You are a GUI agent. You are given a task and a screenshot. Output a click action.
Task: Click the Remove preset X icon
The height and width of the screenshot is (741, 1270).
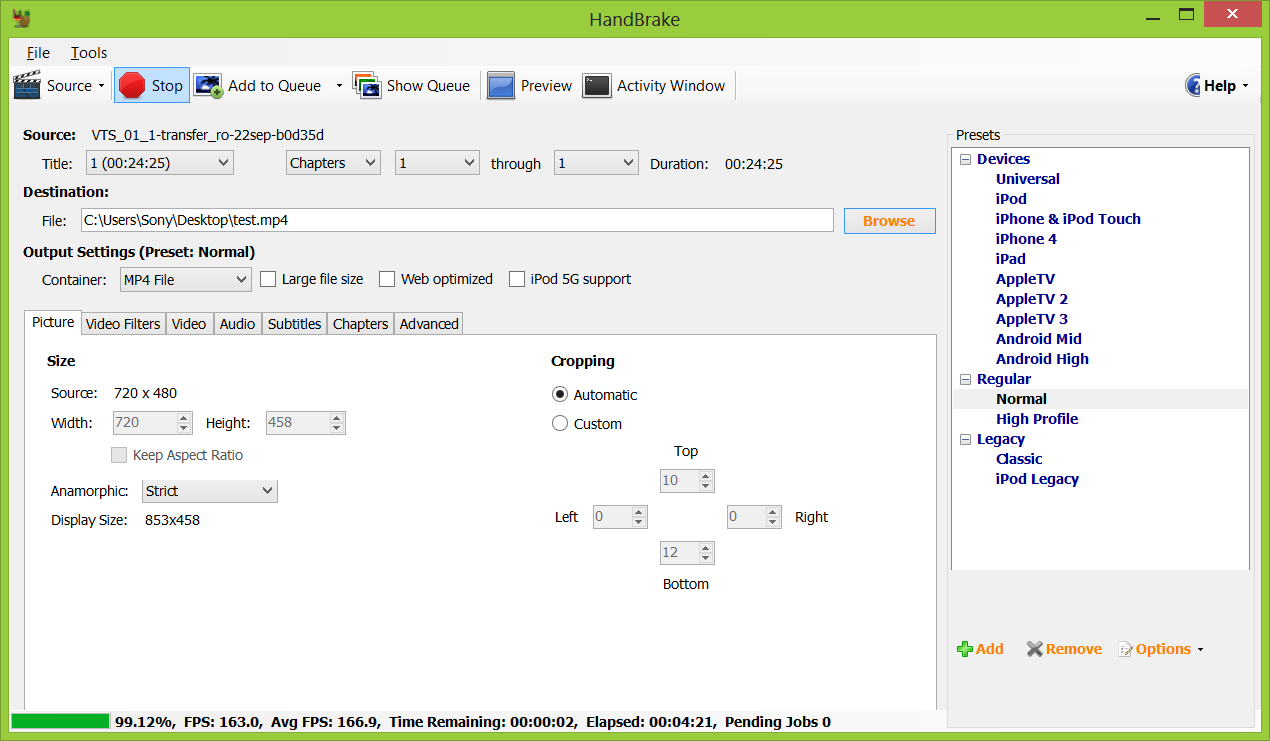point(1035,649)
